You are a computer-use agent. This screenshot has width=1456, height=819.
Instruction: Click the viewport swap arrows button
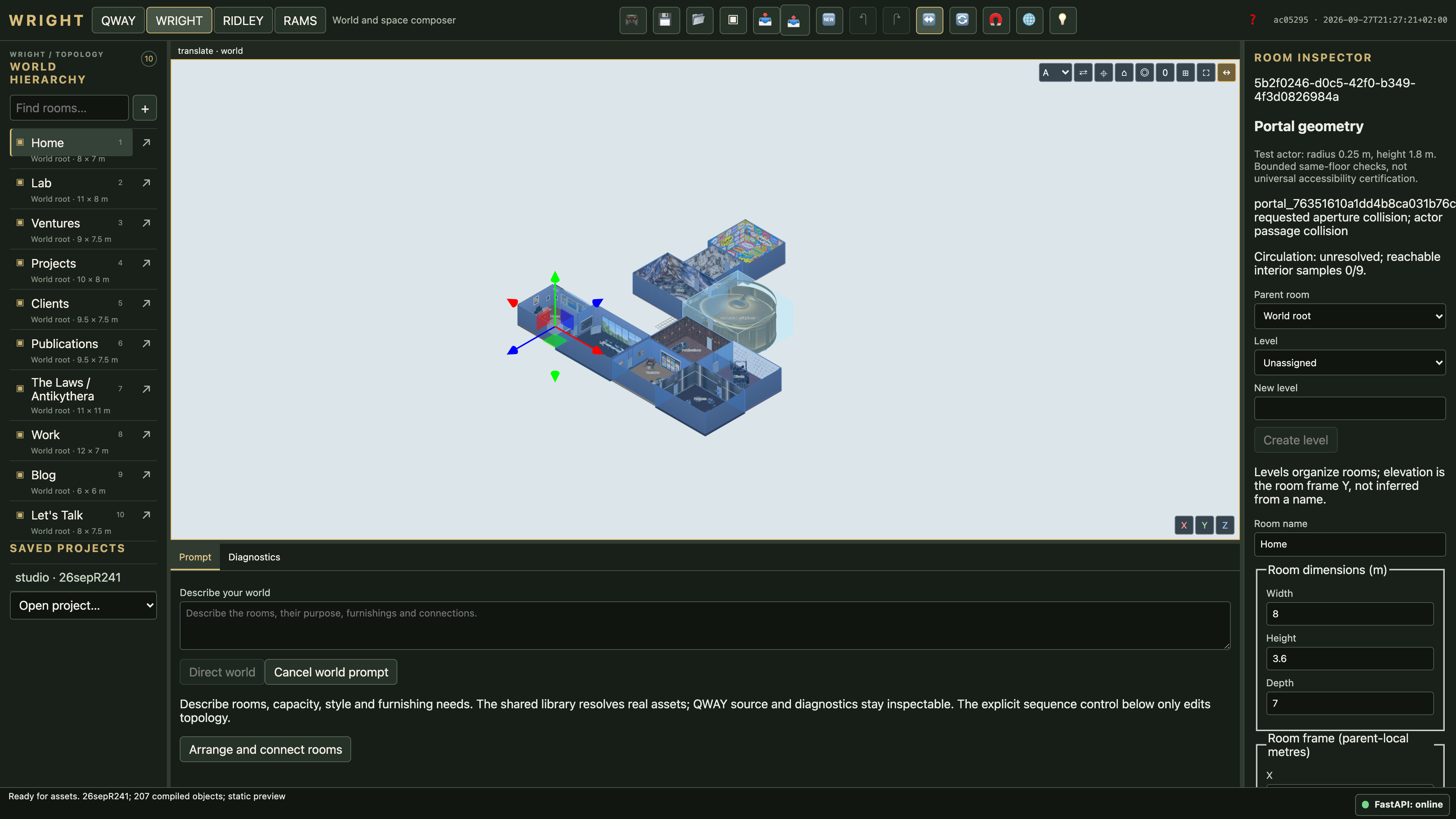pyautogui.click(x=1083, y=72)
